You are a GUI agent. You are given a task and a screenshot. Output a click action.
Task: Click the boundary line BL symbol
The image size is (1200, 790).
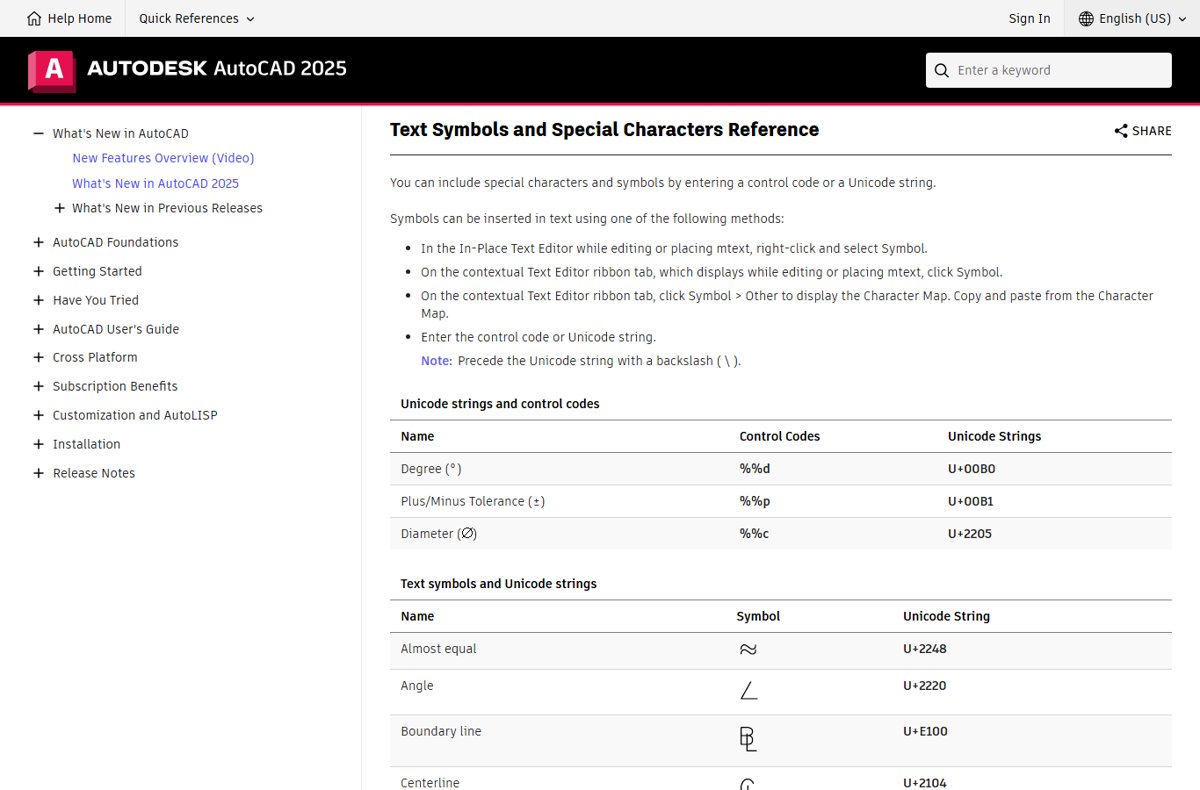pos(748,739)
